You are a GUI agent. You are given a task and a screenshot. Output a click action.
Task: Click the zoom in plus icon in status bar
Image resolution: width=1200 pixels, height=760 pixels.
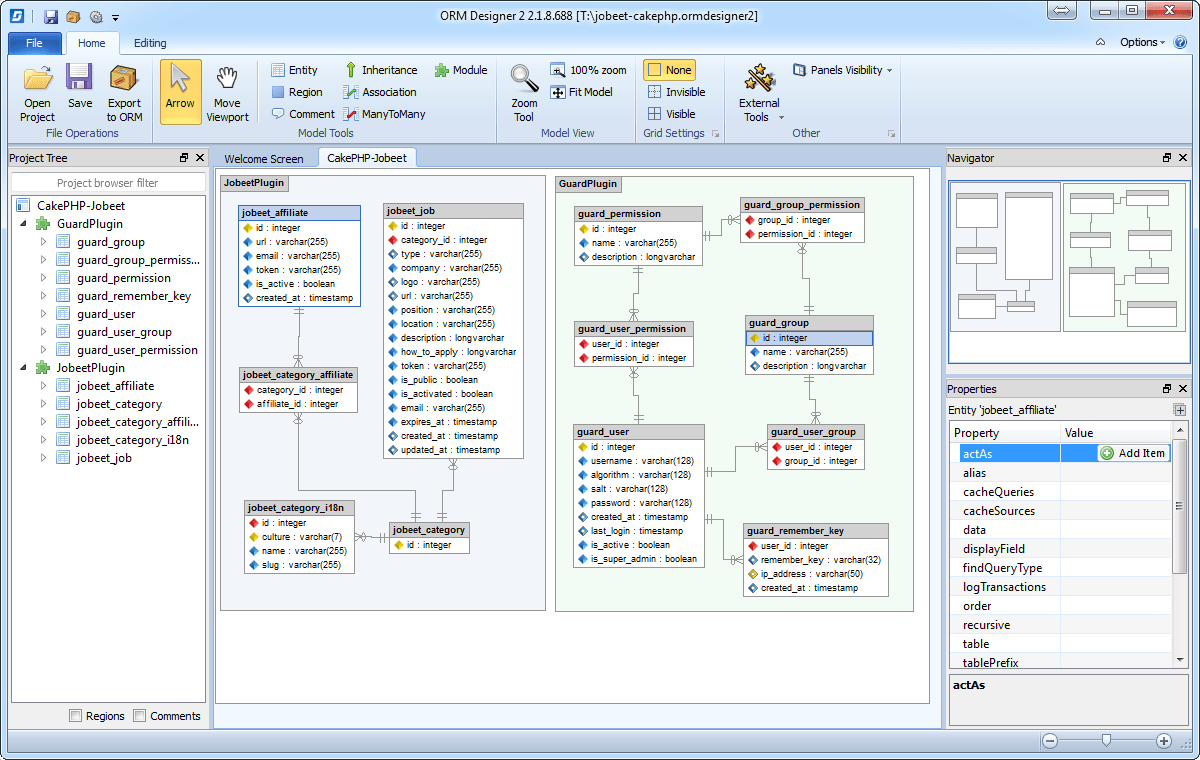[1163, 741]
